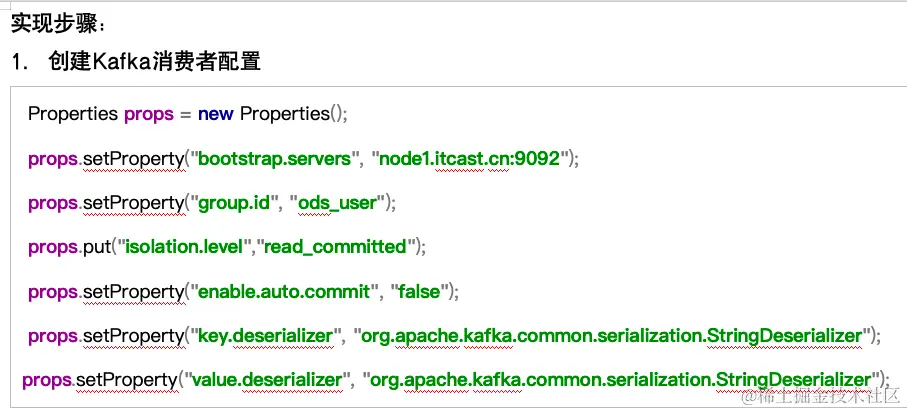Click the string "isolation.level"
This screenshot has height=412, width=907.
tap(185, 247)
